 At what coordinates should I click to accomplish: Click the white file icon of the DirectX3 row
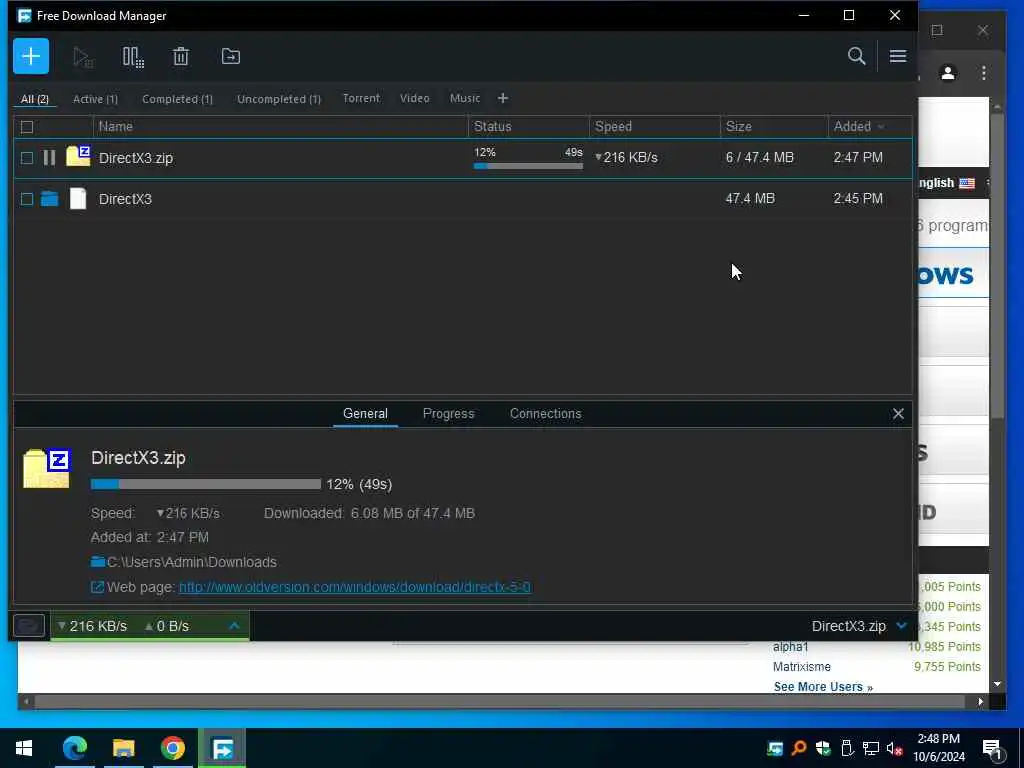point(78,199)
